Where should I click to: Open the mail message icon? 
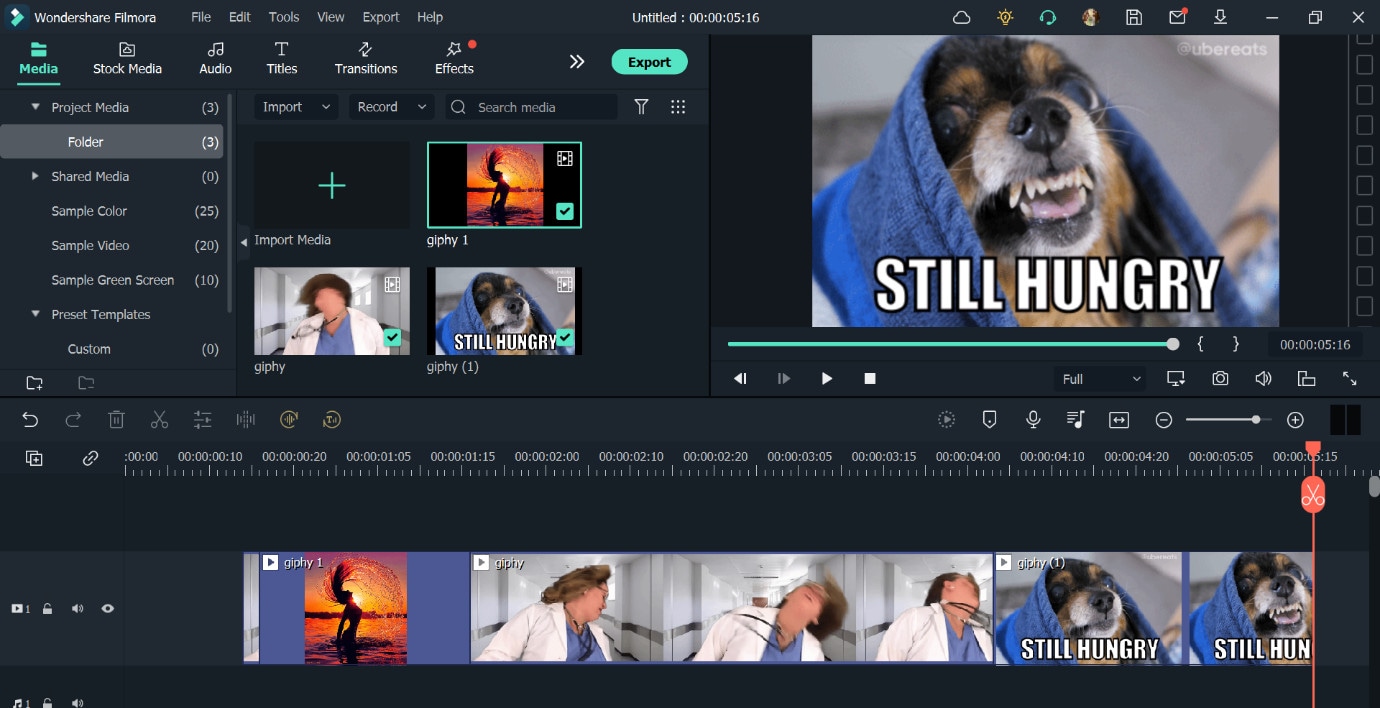click(x=1178, y=17)
